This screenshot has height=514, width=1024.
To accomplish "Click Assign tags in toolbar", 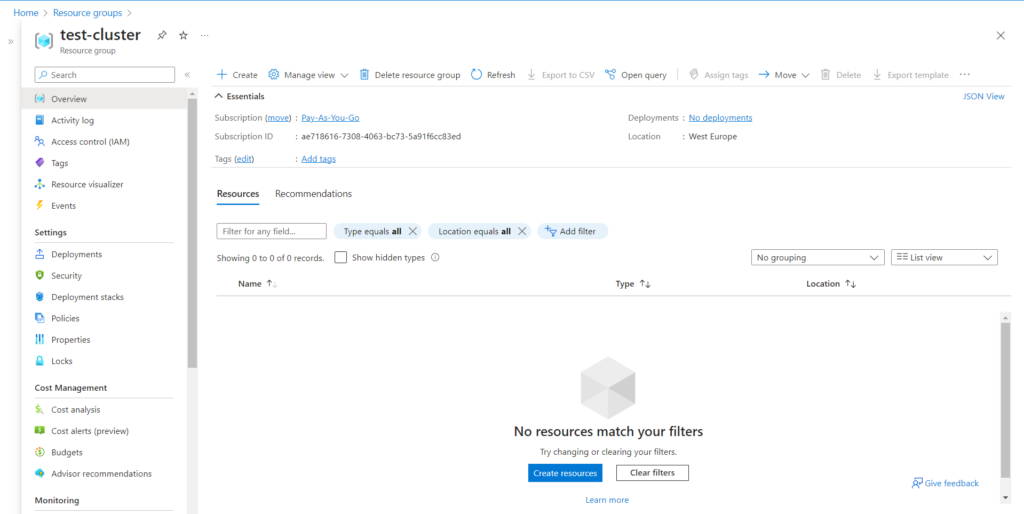I will [719, 75].
